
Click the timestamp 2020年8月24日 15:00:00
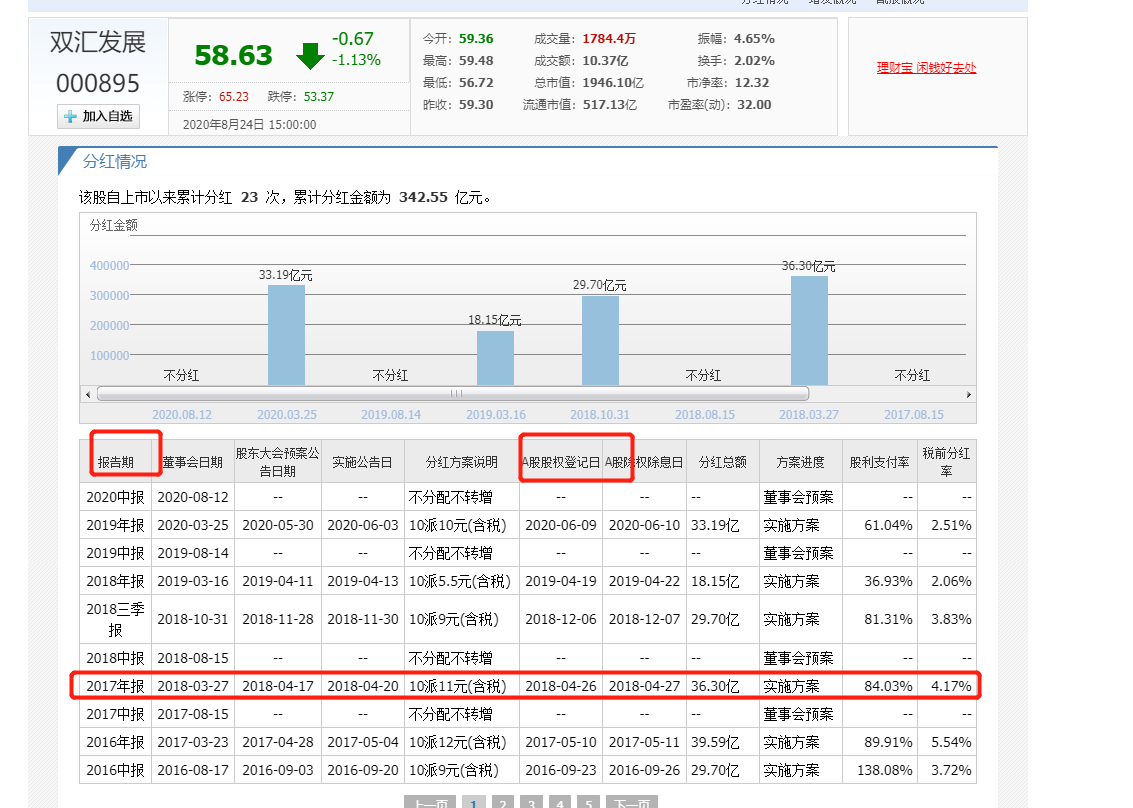click(249, 125)
